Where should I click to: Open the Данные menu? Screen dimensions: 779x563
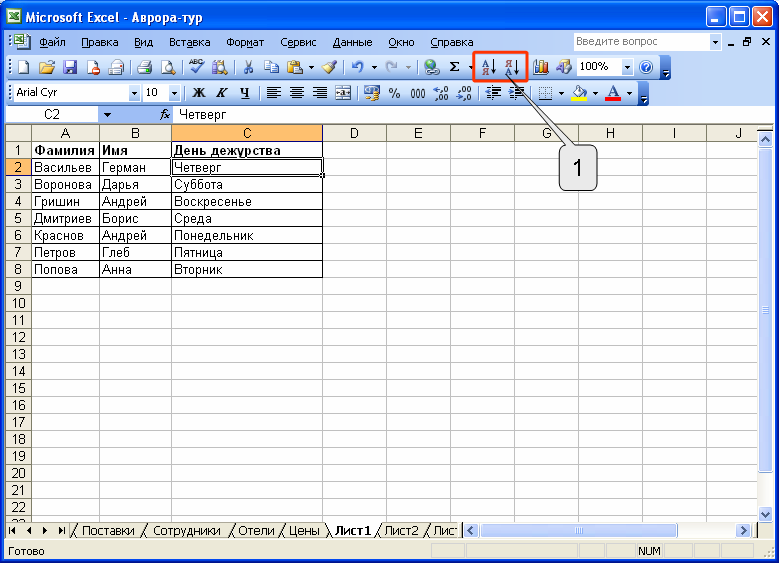(352, 42)
